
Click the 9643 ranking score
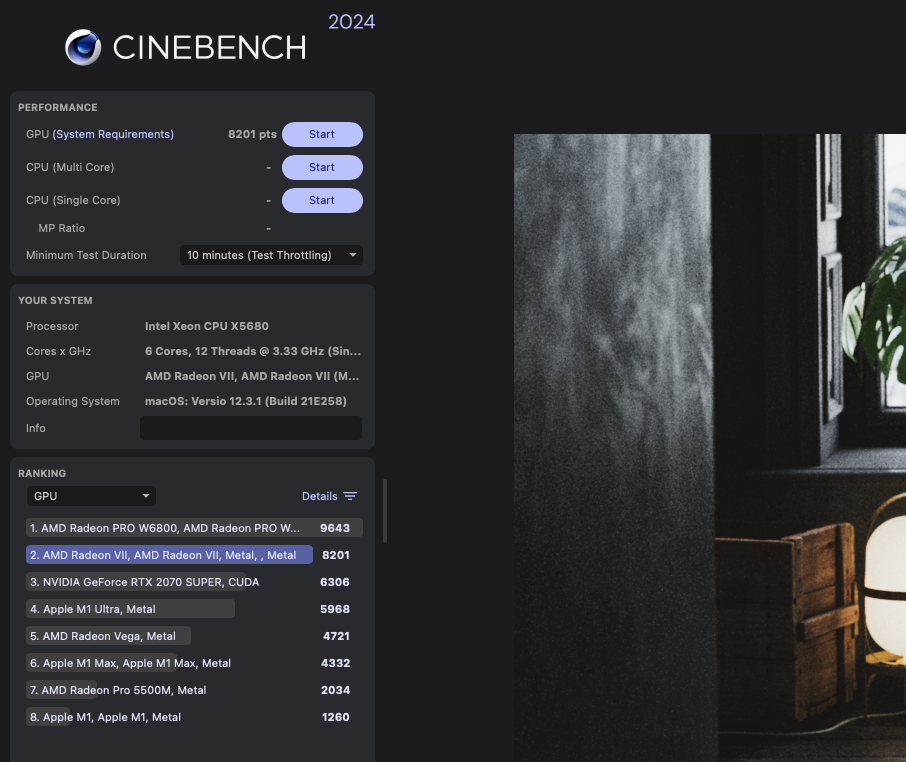pos(335,528)
